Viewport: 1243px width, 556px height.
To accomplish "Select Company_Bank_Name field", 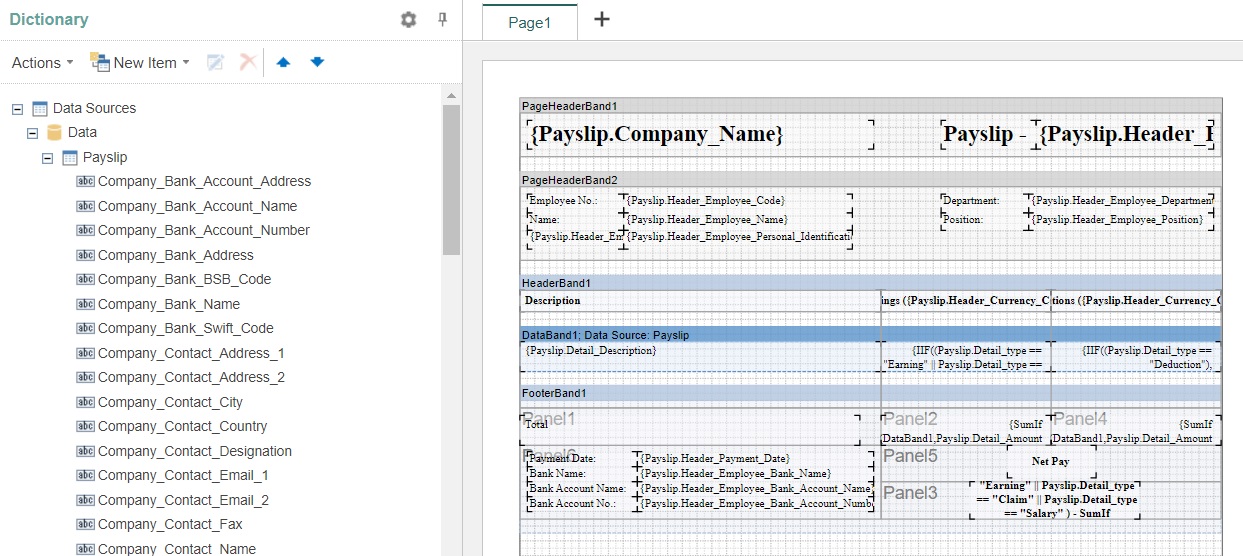I will [x=168, y=304].
